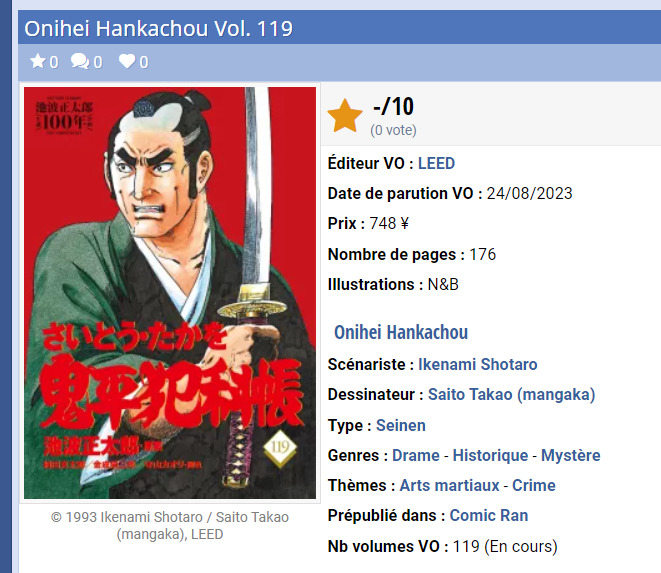Click the cover copyright caption text
The width and height of the screenshot is (661, 573).
pos(170,525)
